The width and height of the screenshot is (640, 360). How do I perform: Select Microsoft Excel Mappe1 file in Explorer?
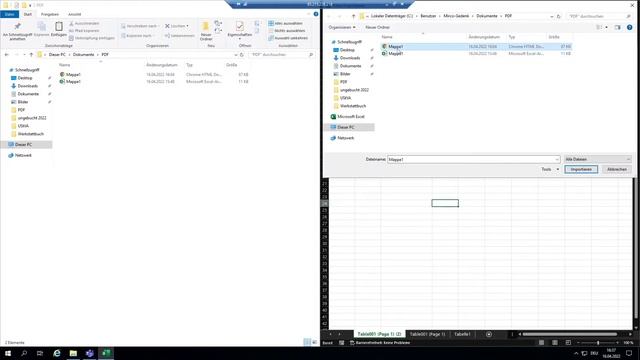point(154,82)
